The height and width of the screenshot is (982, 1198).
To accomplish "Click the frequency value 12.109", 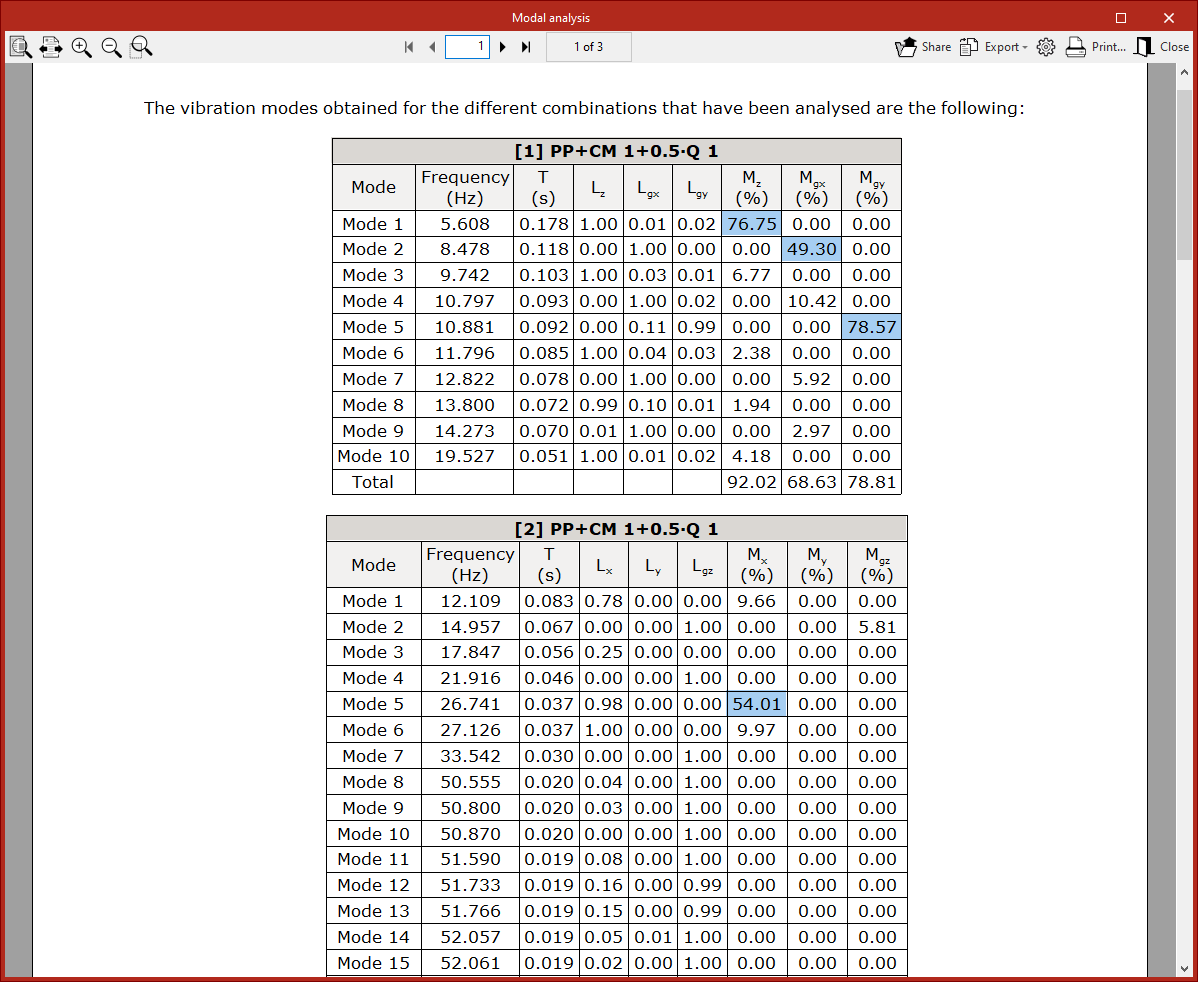I will 471,601.
